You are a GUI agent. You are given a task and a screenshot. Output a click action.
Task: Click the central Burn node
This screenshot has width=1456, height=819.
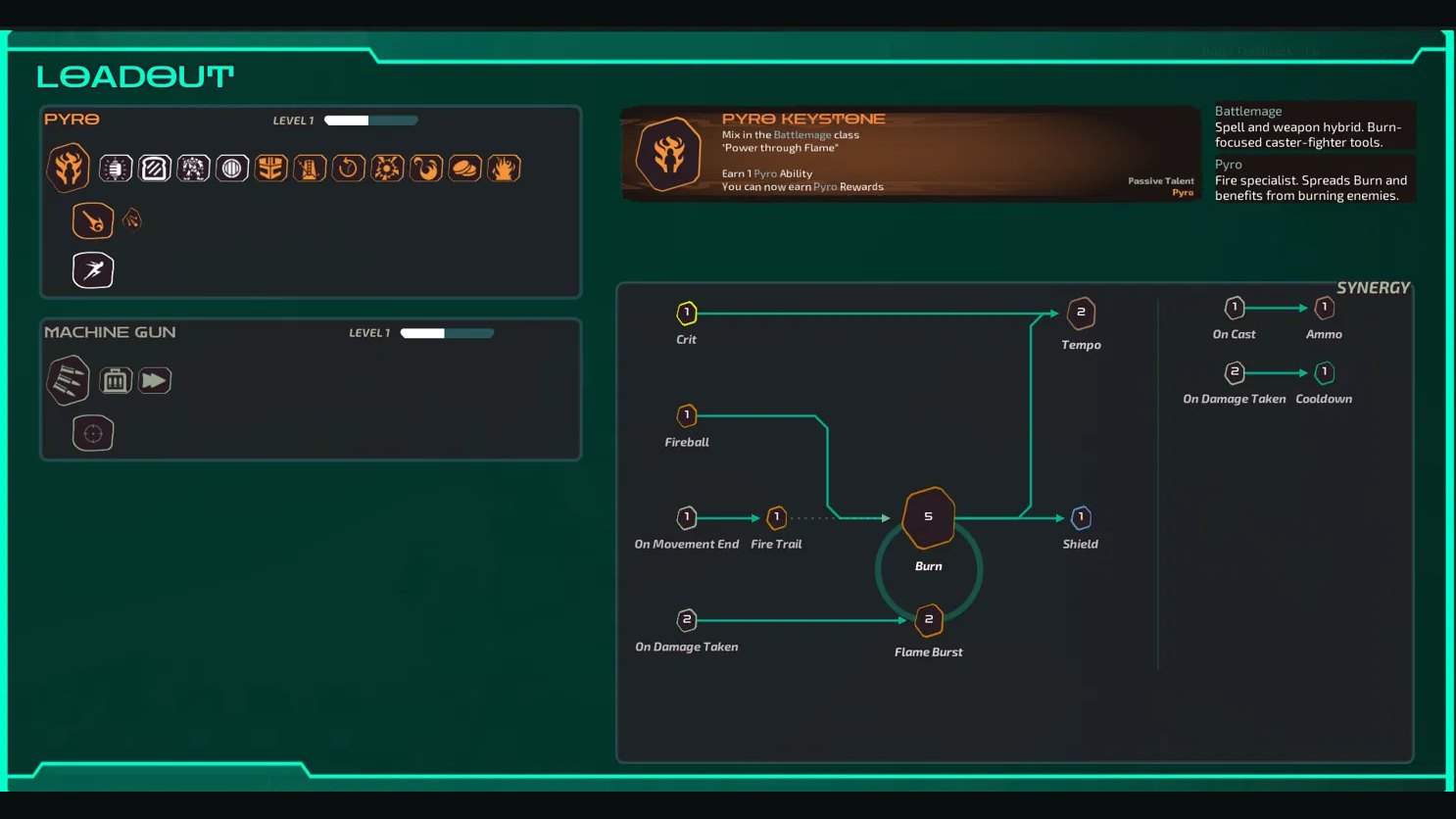coord(929,517)
